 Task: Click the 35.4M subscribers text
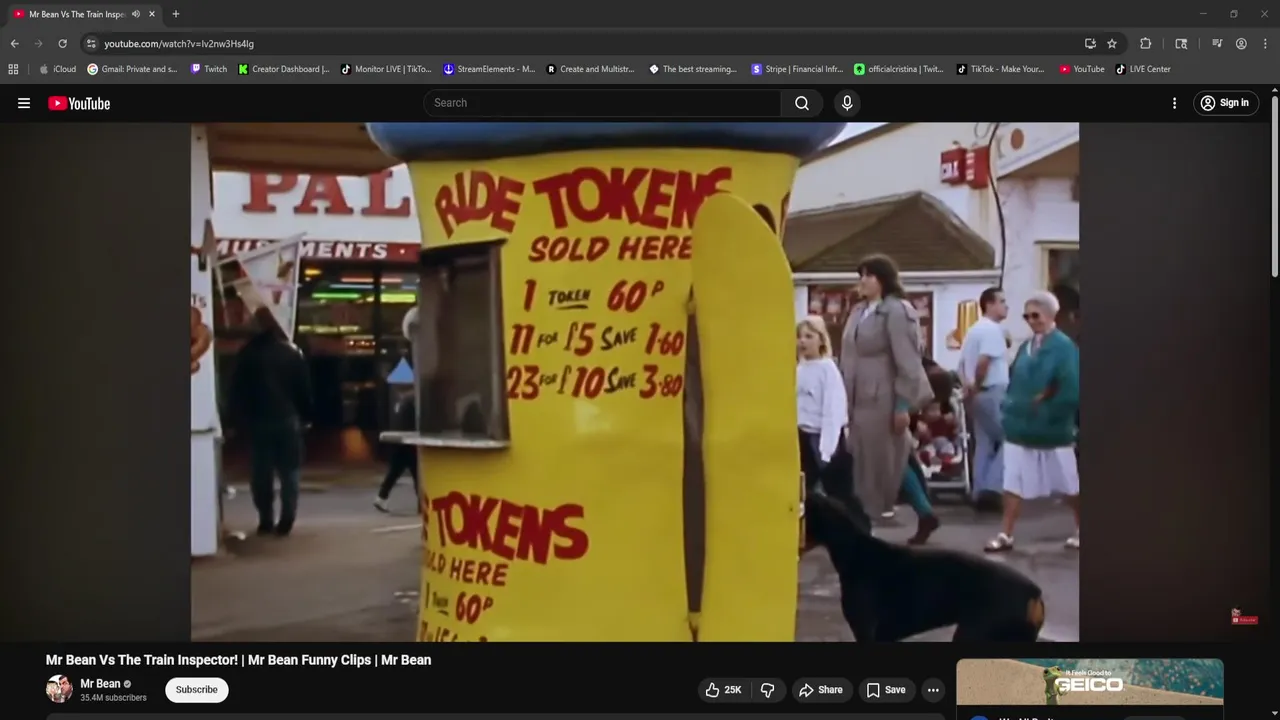pyautogui.click(x=113, y=698)
